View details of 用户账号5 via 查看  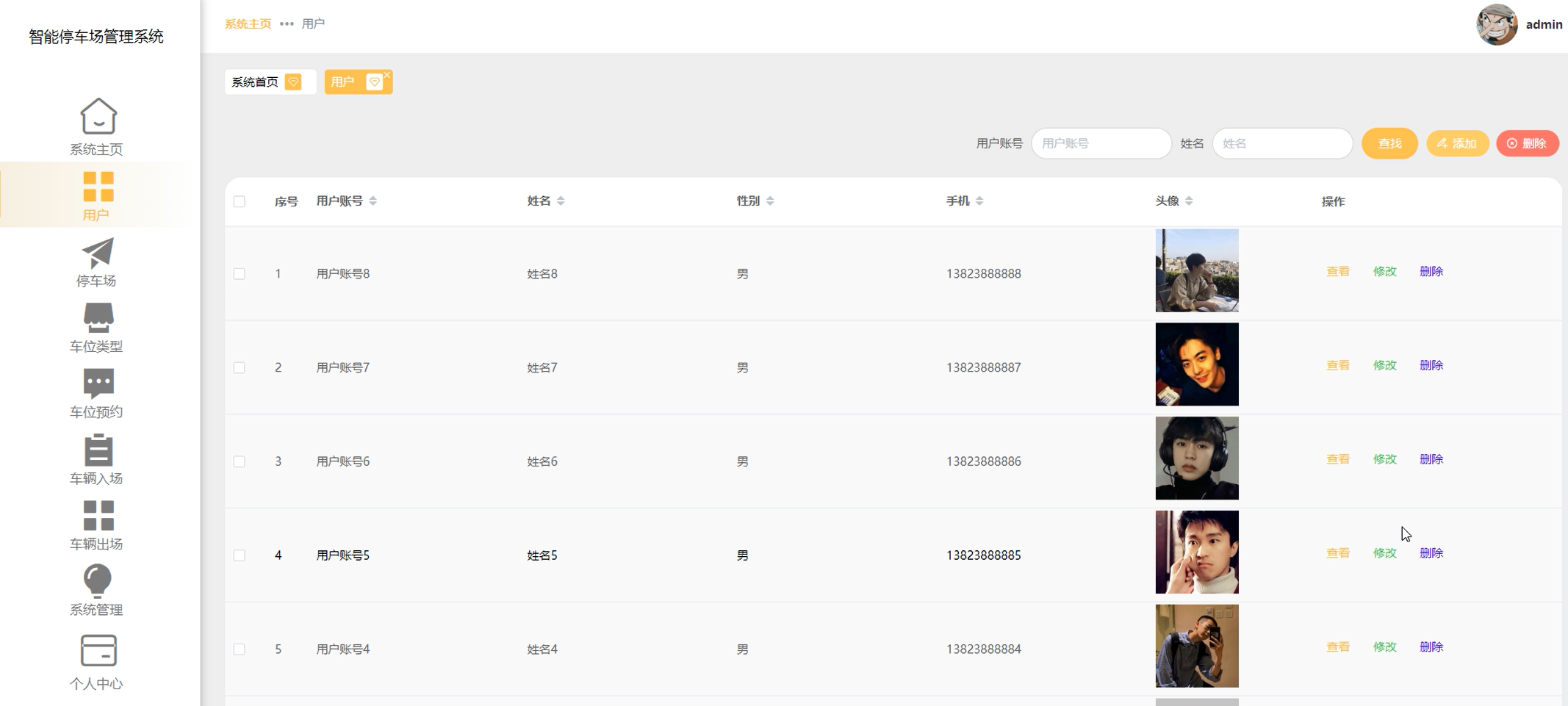coord(1338,553)
